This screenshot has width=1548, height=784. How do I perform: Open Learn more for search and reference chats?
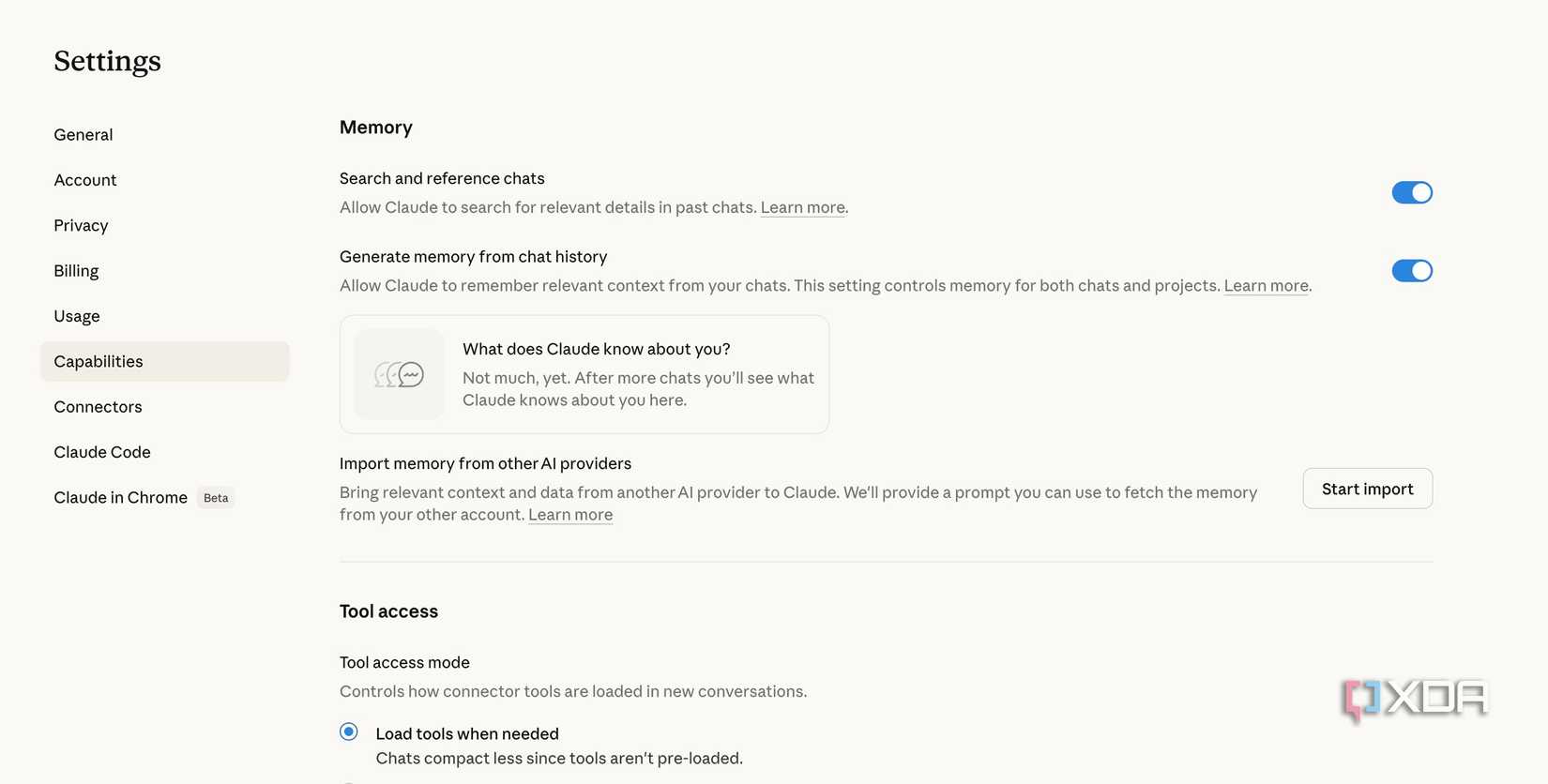[x=802, y=206]
